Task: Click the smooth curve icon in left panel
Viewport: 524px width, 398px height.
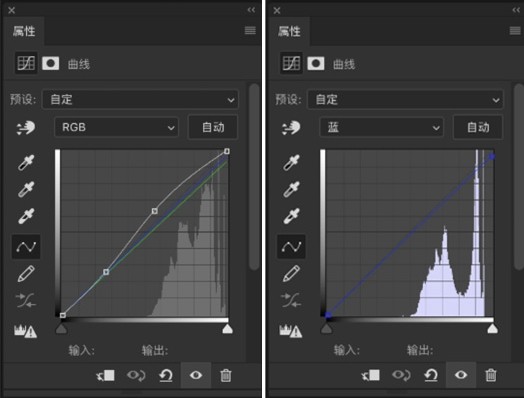Action: 26,300
